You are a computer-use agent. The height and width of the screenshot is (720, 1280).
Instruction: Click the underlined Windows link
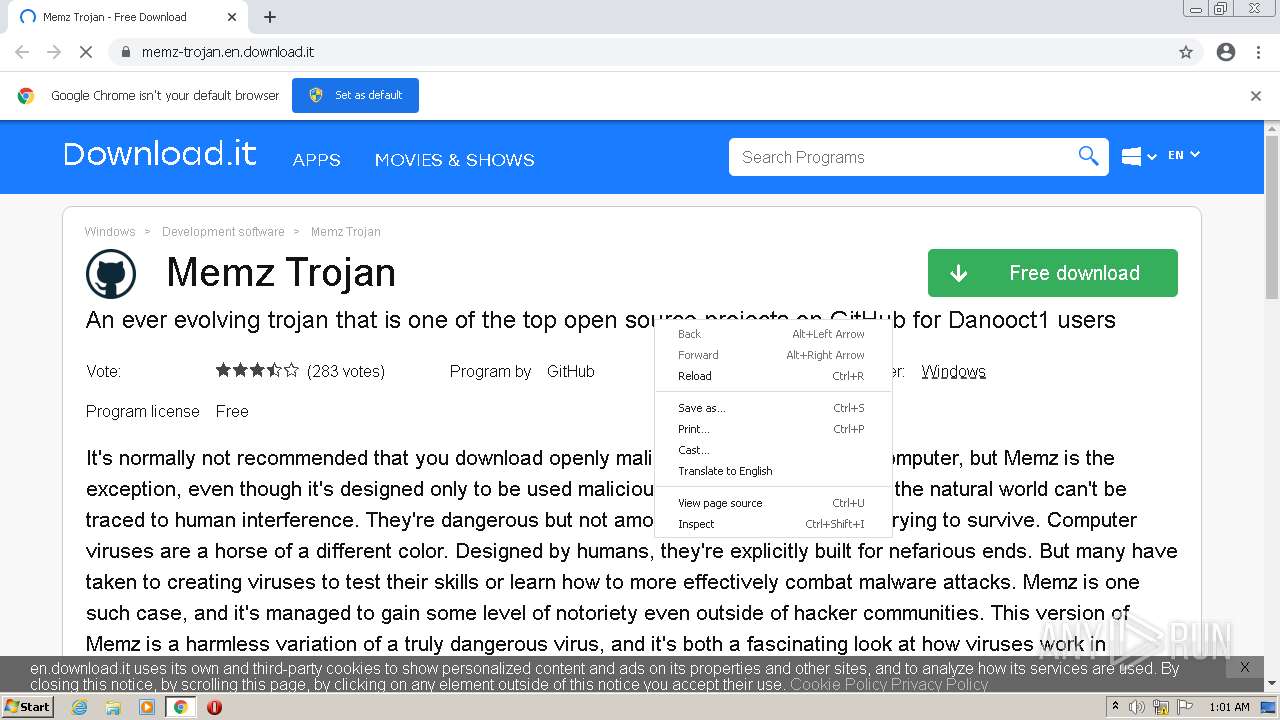tap(953, 371)
